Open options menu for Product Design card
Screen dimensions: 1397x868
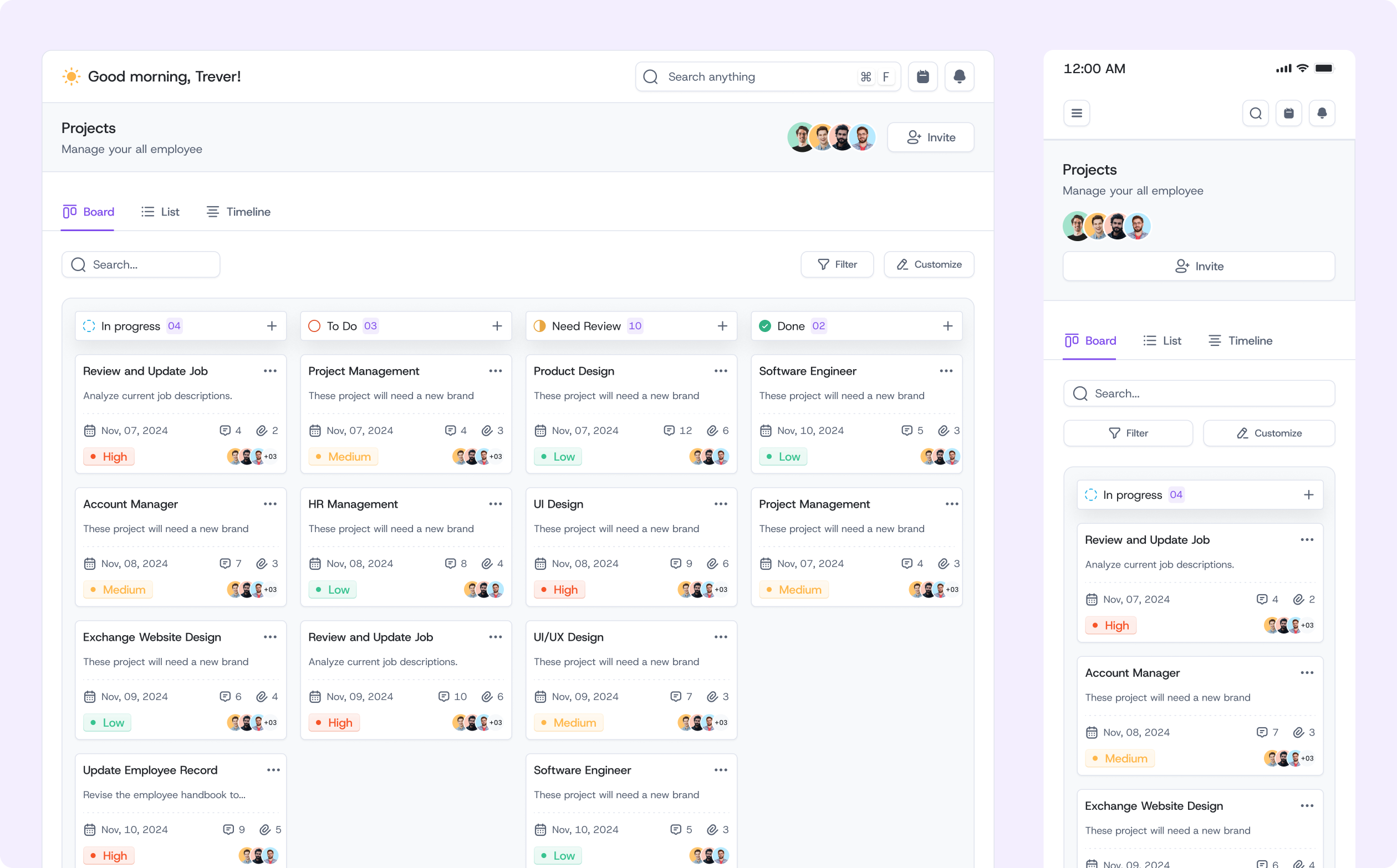[720, 371]
